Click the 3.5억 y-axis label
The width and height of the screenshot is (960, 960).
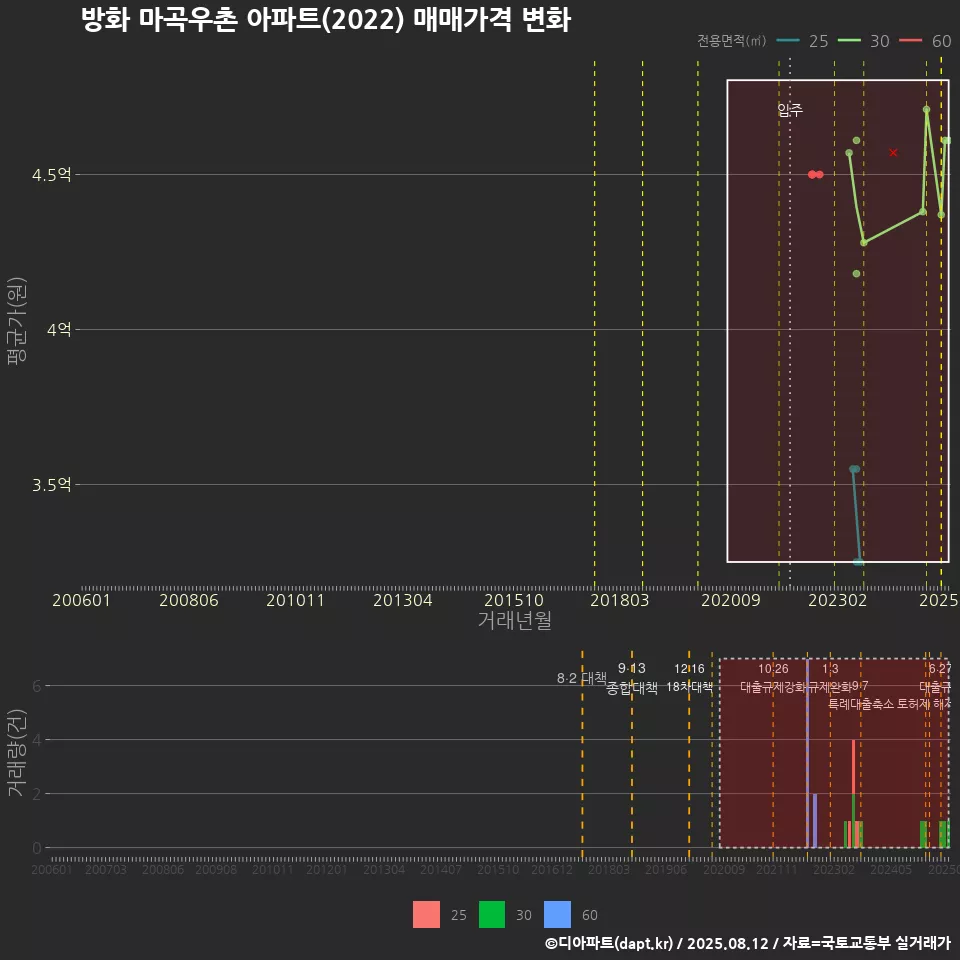pyautogui.click(x=51, y=485)
